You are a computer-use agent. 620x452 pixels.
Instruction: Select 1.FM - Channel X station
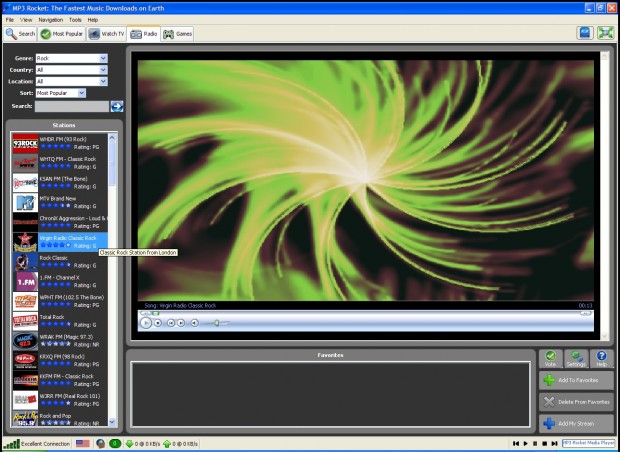[x=60, y=281]
